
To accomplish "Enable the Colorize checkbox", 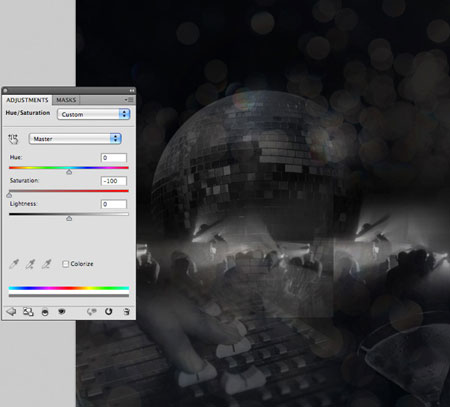I will (x=65, y=264).
